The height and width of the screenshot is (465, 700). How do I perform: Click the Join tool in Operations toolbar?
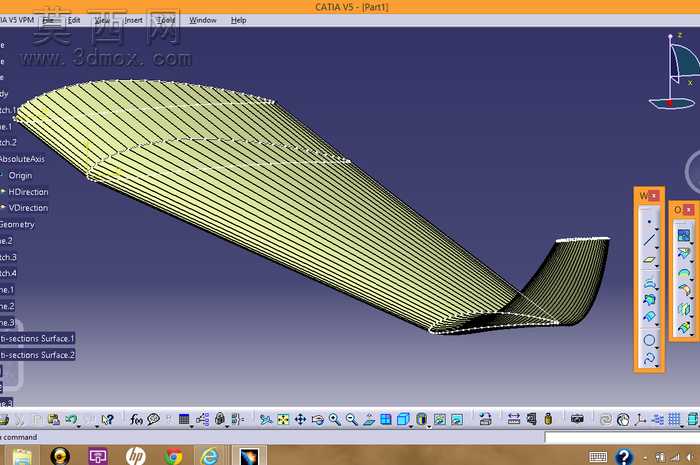683,235
